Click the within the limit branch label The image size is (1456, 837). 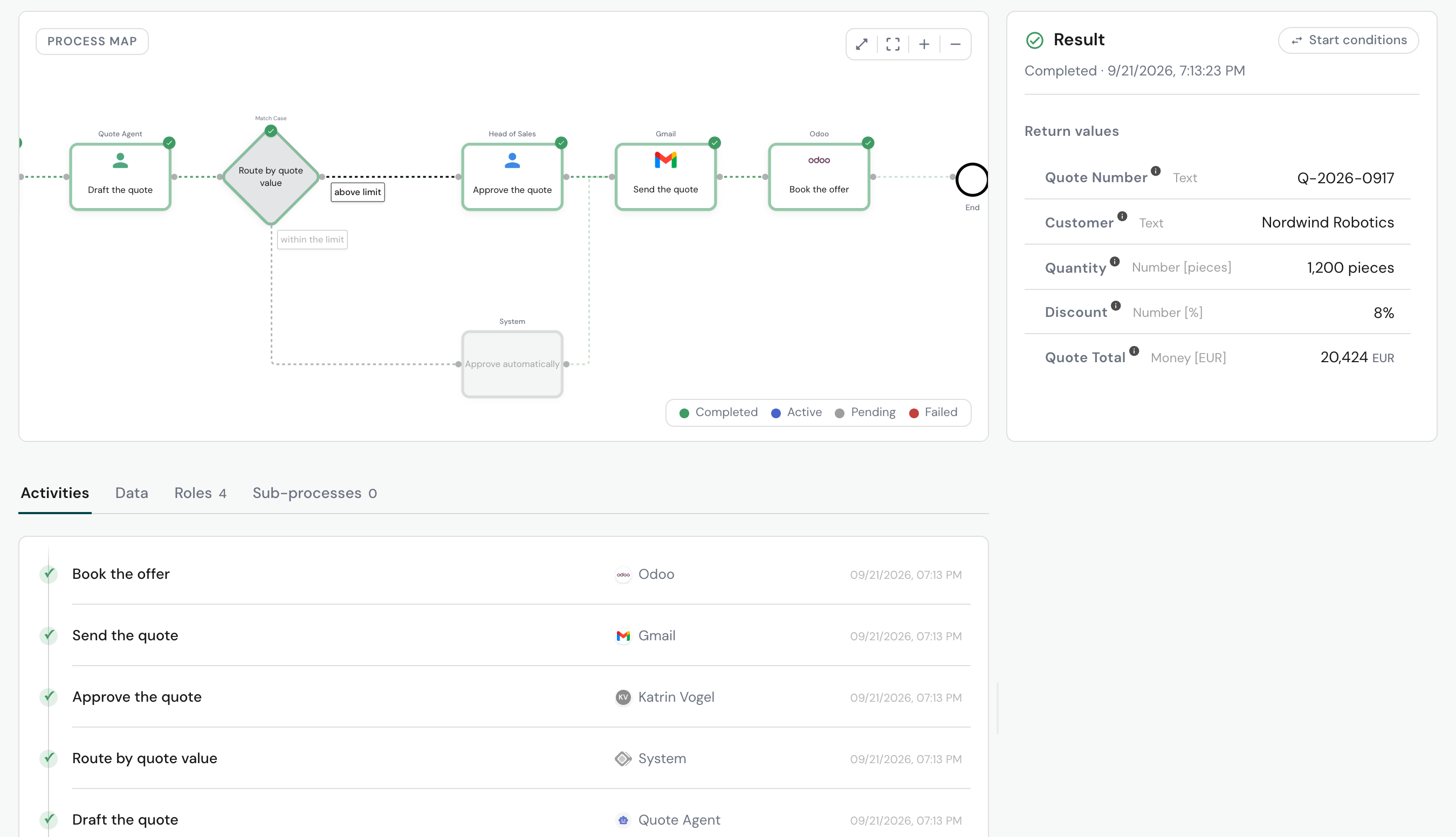(312, 240)
